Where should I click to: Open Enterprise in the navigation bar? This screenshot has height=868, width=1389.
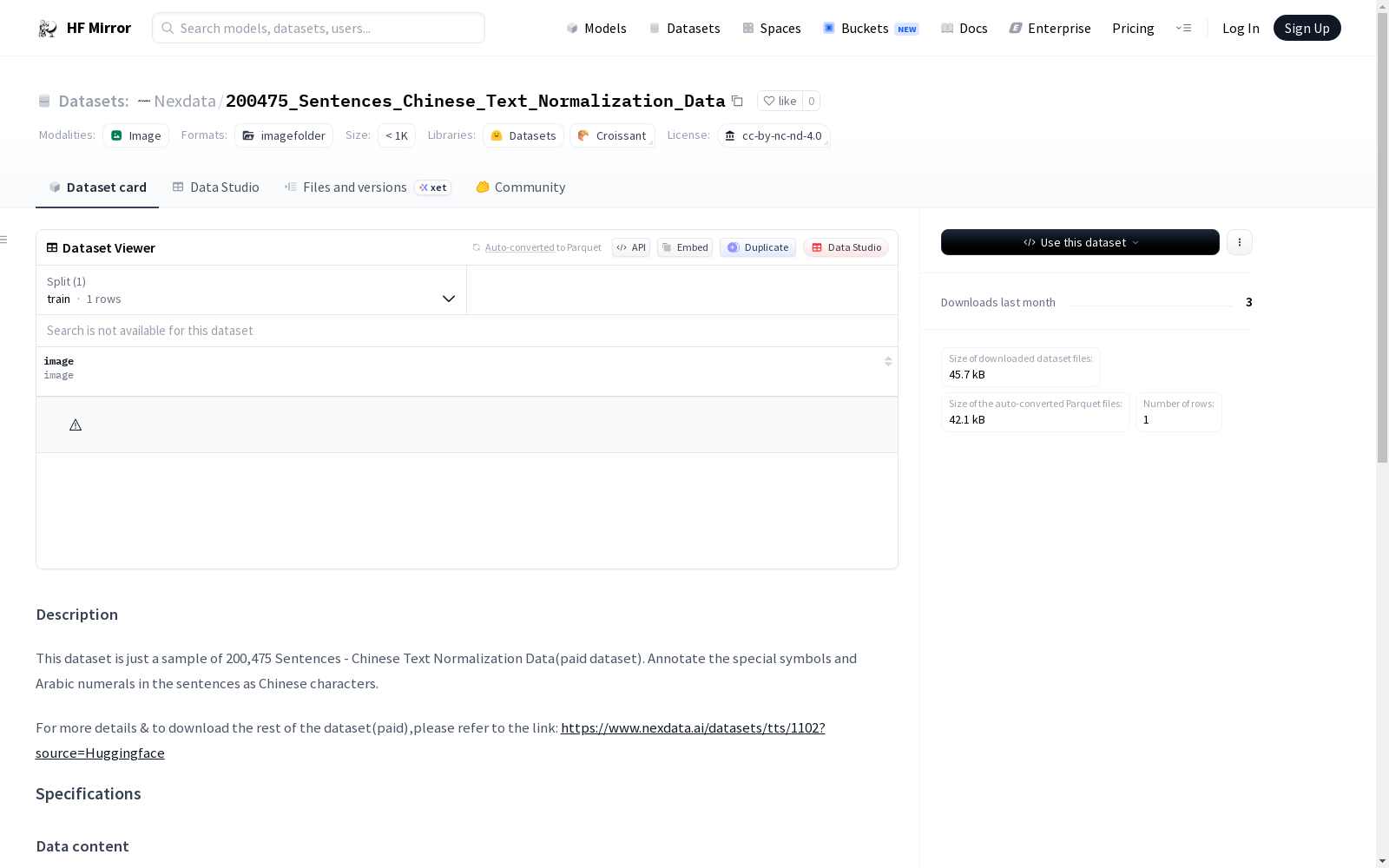pyautogui.click(x=1050, y=28)
